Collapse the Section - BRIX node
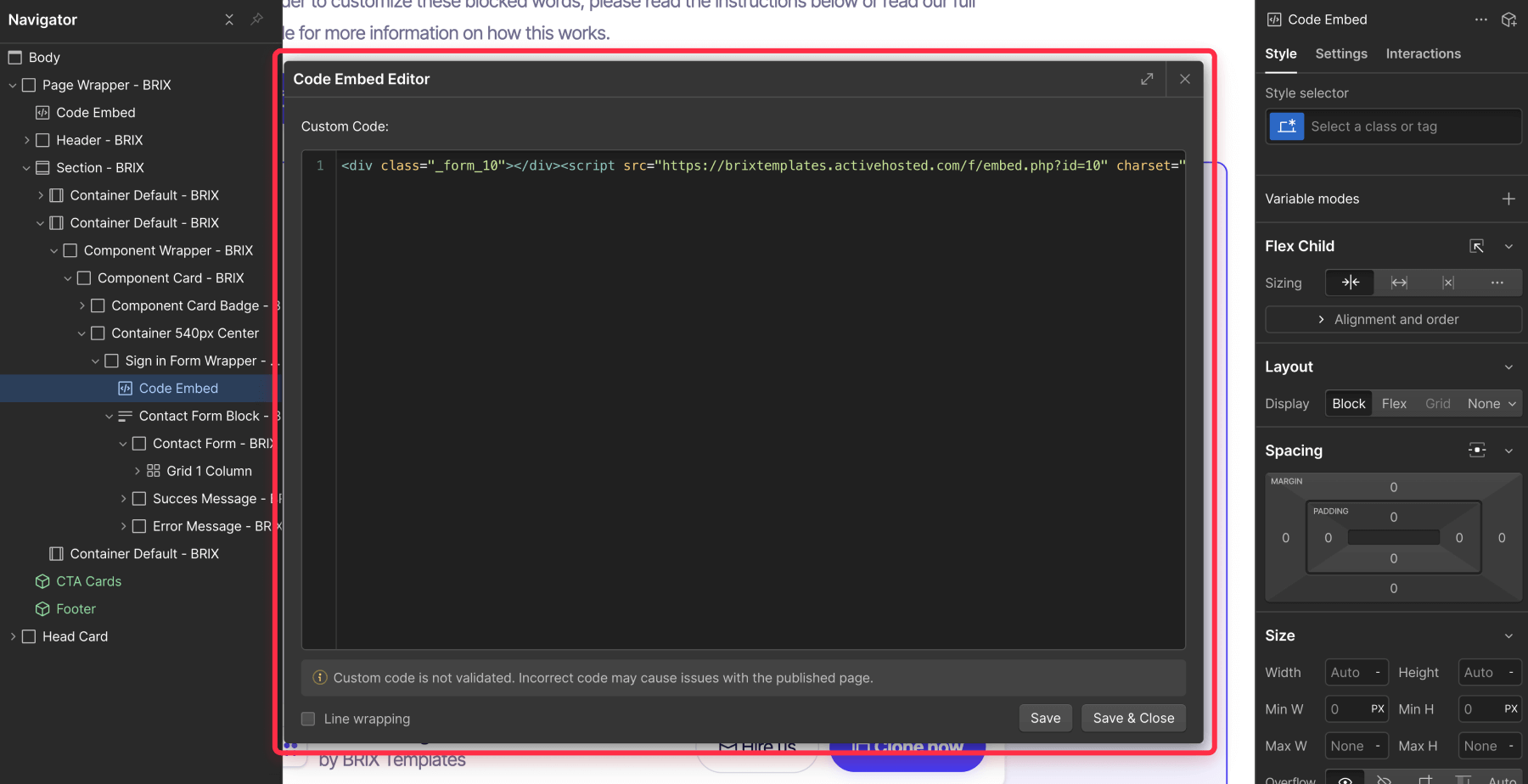This screenshot has height=784, width=1528. point(26,168)
